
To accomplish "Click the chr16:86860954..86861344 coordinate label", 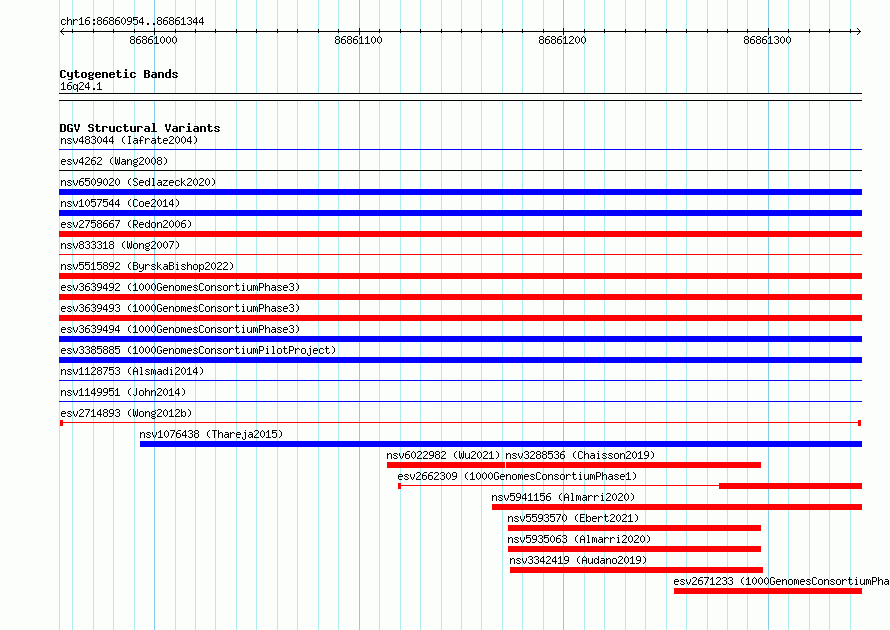I will click(x=132, y=21).
